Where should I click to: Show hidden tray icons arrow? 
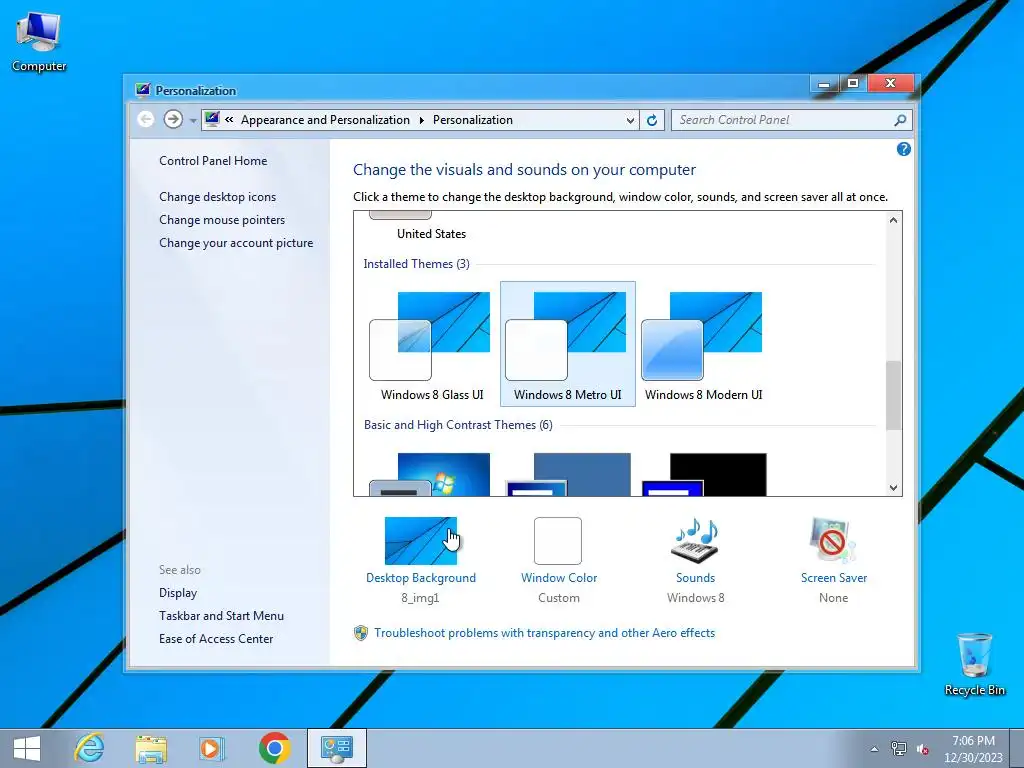click(874, 749)
